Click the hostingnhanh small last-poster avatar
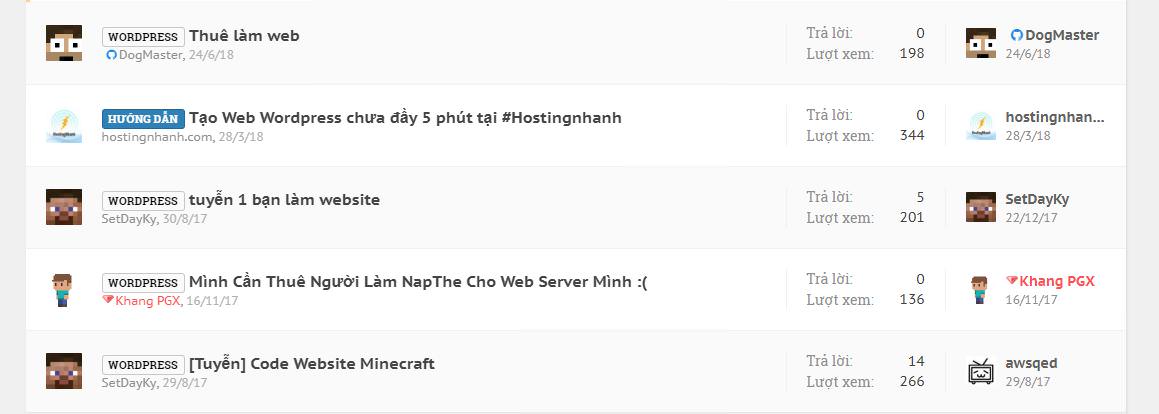 980,126
